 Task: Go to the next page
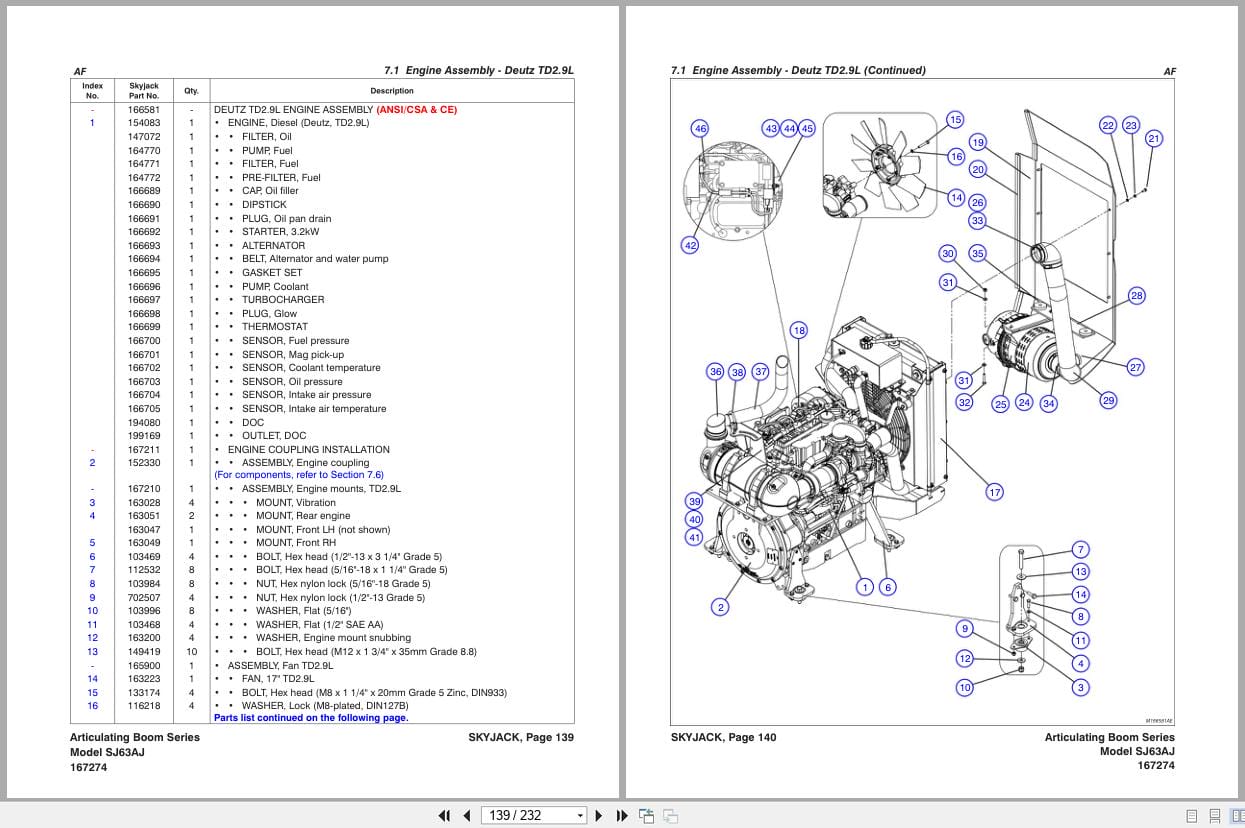pyautogui.click(x=598, y=816)
